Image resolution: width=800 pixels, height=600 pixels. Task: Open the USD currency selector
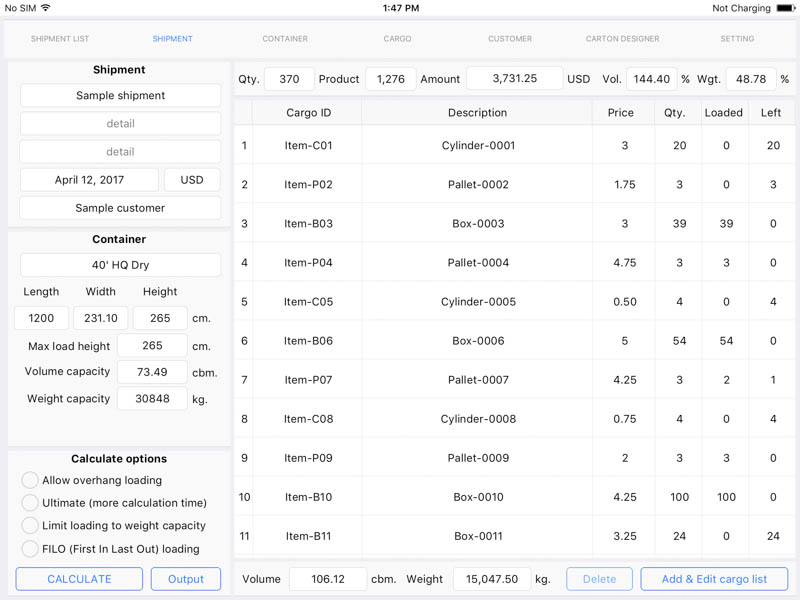192,180
